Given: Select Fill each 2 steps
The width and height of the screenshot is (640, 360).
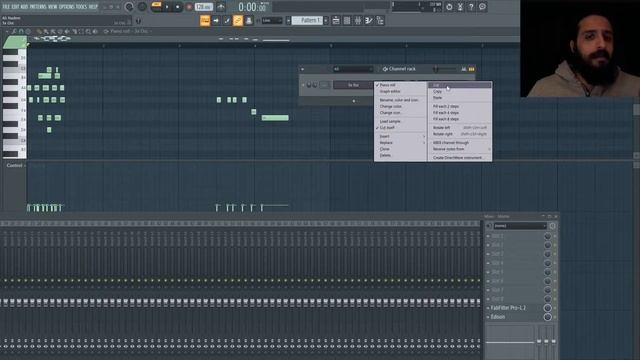Looking at the screenshot, I should pyautogui.click(x=460, y=106).
